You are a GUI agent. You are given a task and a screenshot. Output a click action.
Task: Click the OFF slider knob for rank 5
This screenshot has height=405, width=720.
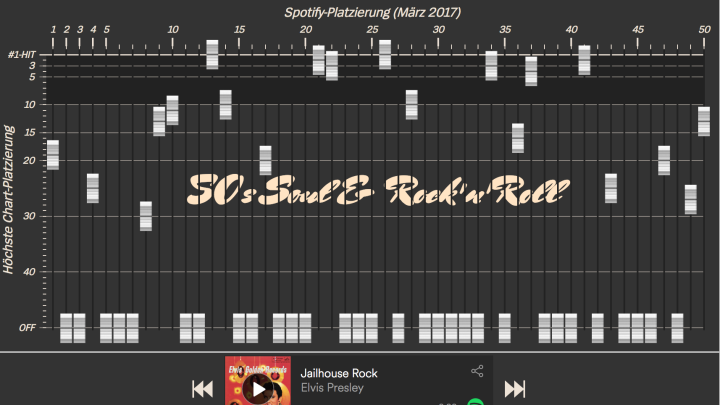pyautogui.click(x=106, y=328)
